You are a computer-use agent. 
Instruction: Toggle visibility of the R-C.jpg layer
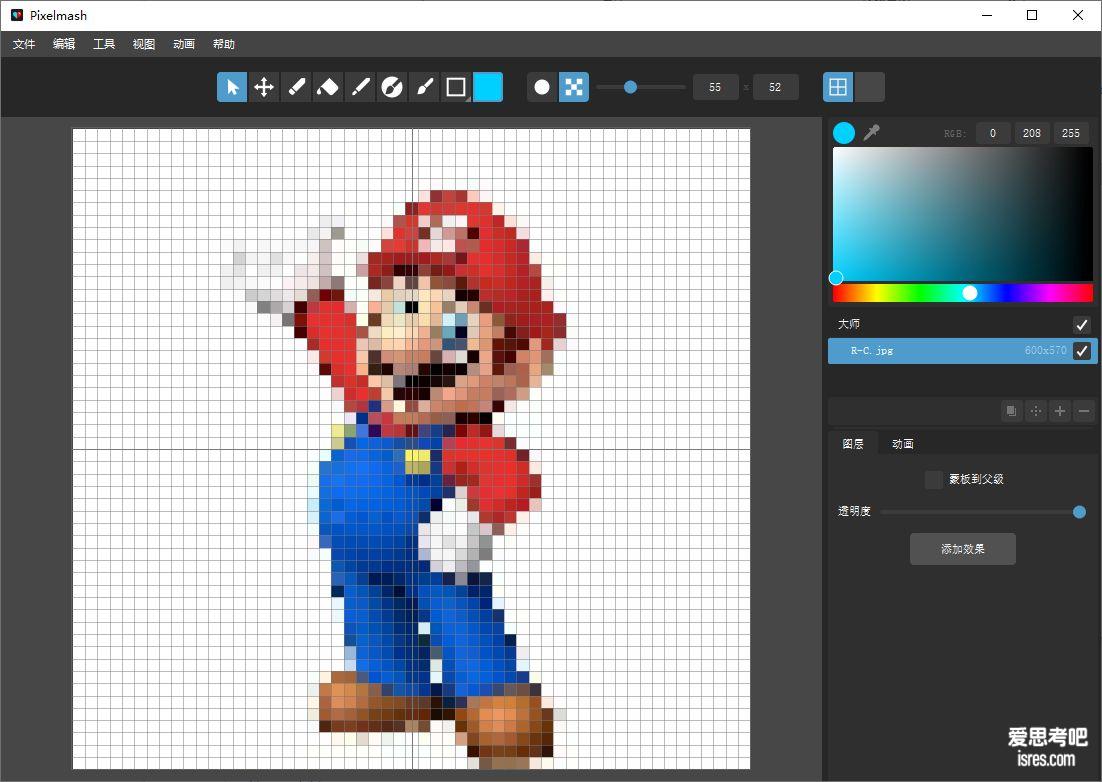coord(1082,351)
